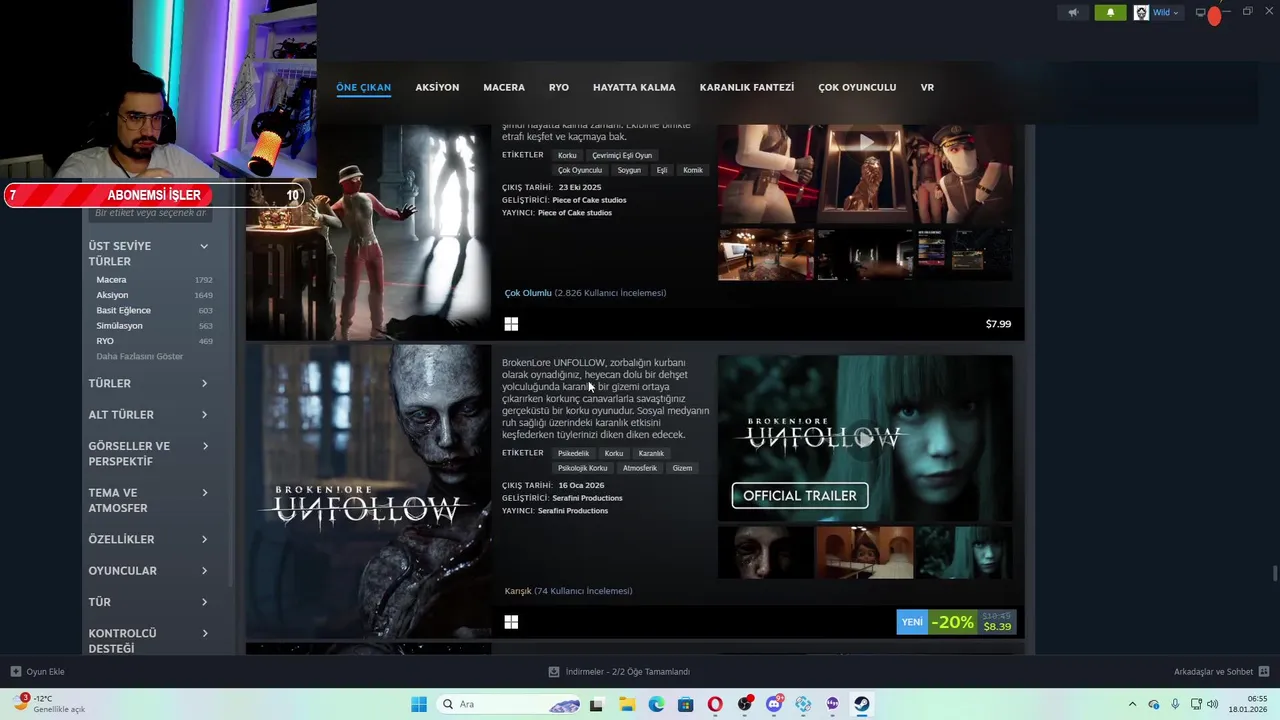Image resolution: width=1280 pixels, height=720 pixels.
Task: Switch to the VR tab
Action: point(927,88)
